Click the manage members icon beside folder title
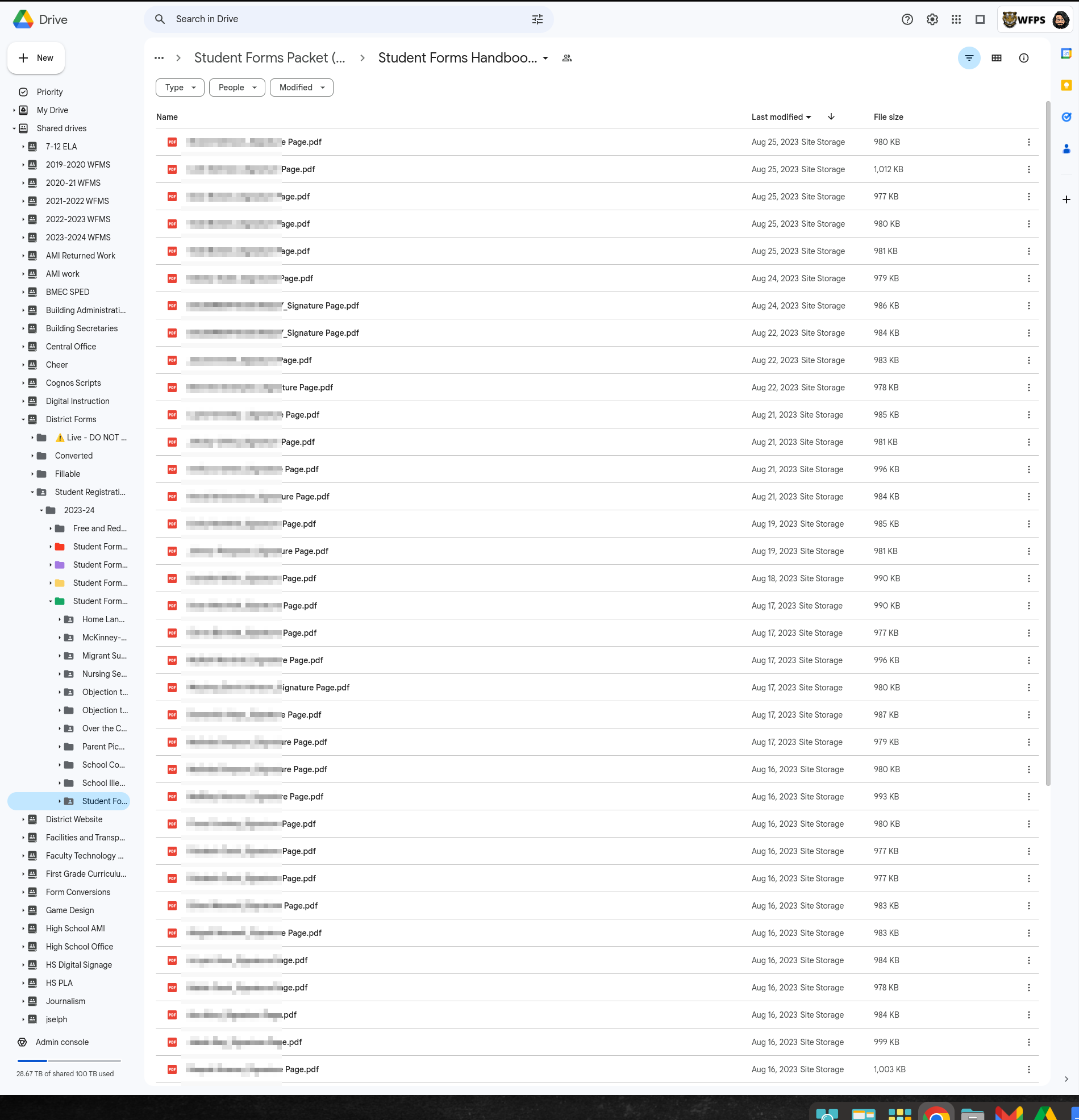Viewport: 1079px width, 1120px height. [567, 59]
